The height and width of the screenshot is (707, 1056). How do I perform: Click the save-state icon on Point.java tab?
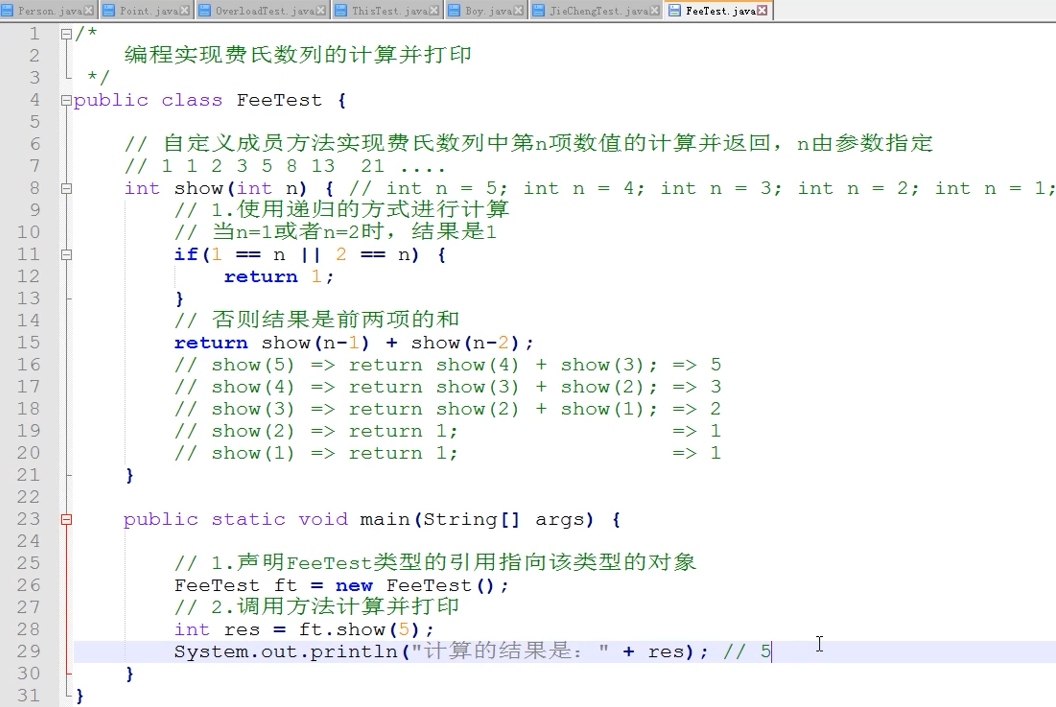[x=109, y=11]
